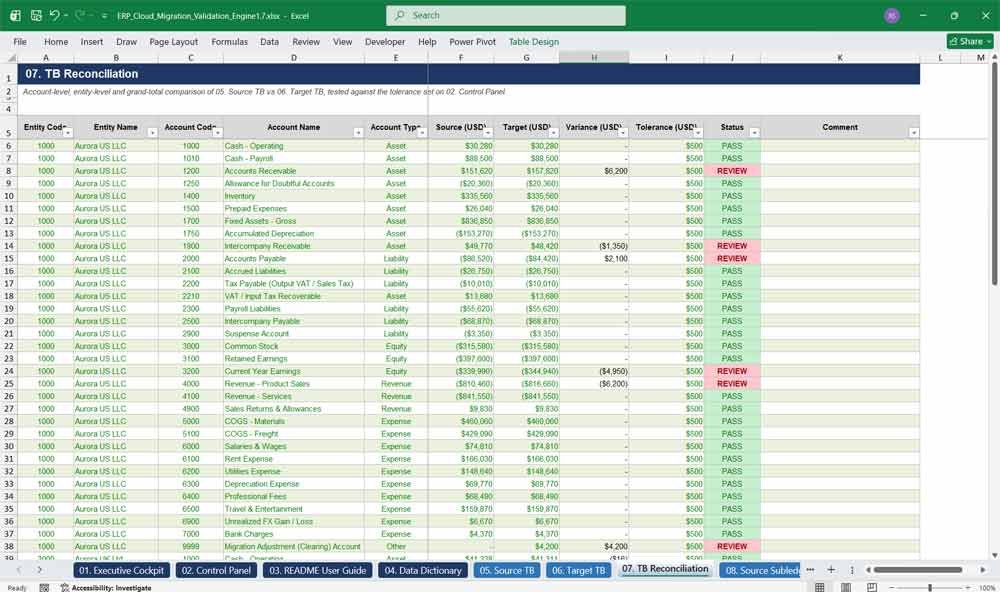1000x592 pixels.
Task: Select row 24 header
Action: click(9, 371)
